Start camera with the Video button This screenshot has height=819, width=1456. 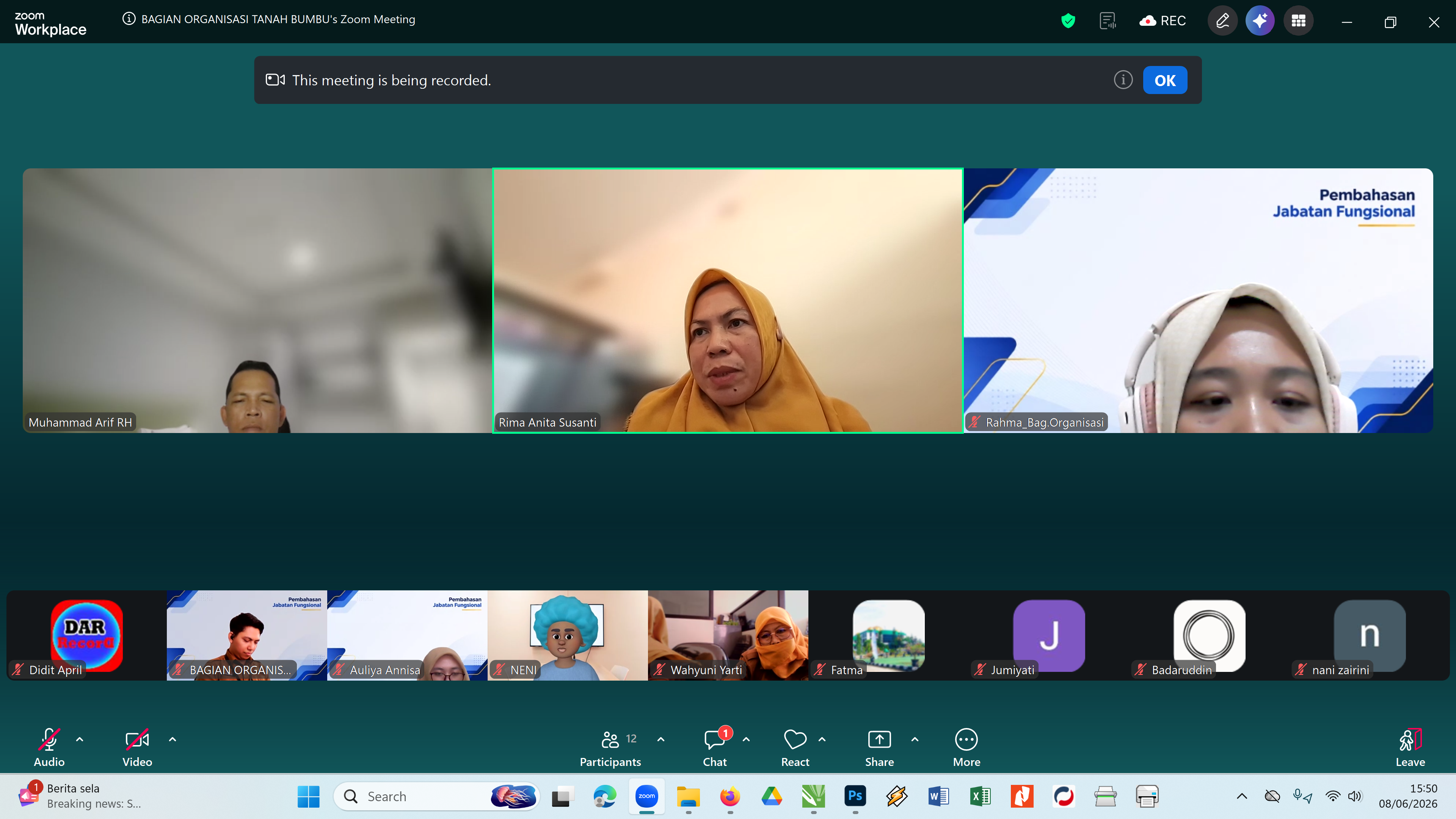[137, 747]
